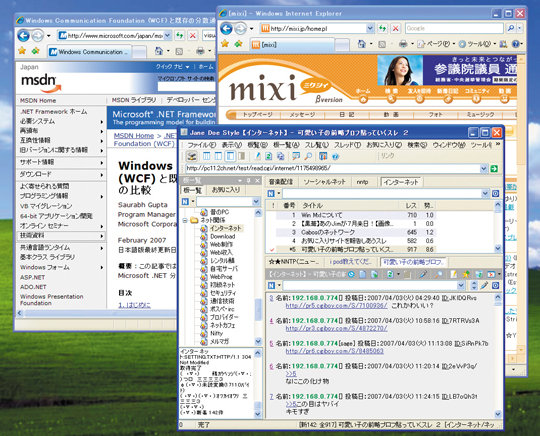Screen dimensions: 540x436
Task: Click the pen write-reply icon in the thread toolbar
Action: (423, 274)
